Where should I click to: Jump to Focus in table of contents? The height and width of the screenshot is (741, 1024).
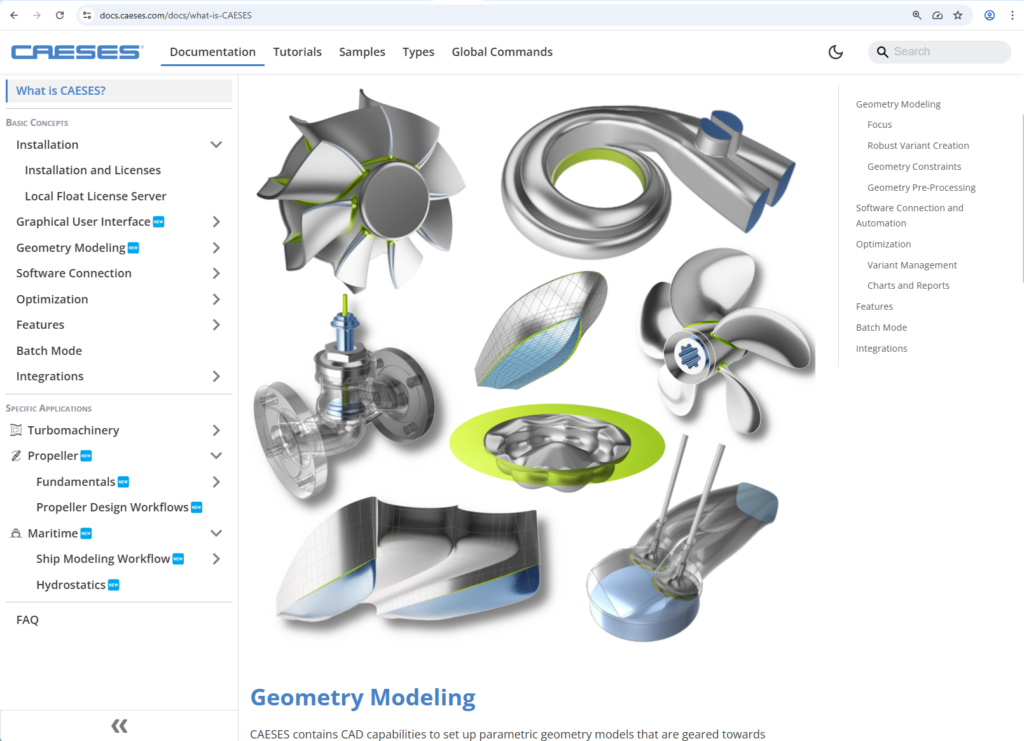click(x=879, y=125)
